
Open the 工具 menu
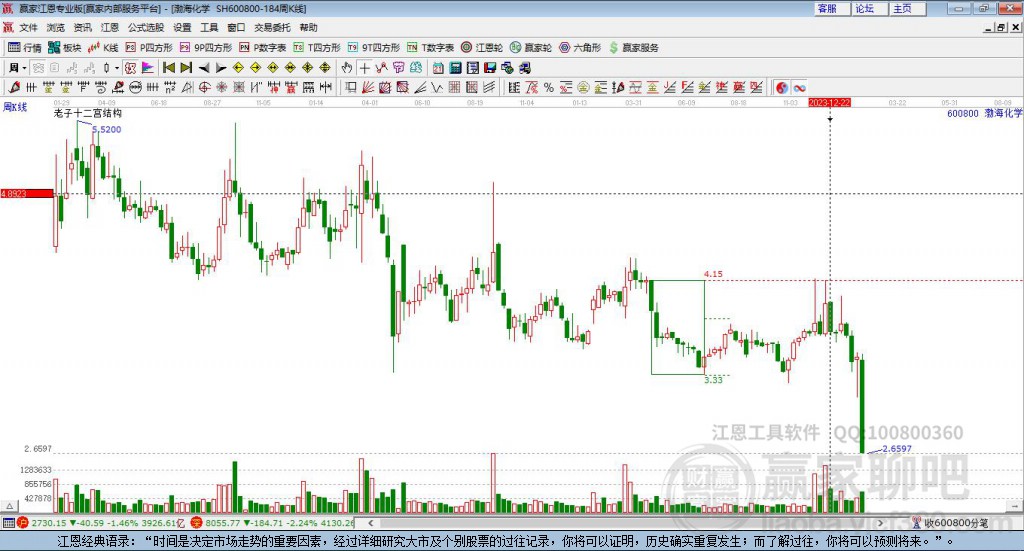[x=209, y=27]
